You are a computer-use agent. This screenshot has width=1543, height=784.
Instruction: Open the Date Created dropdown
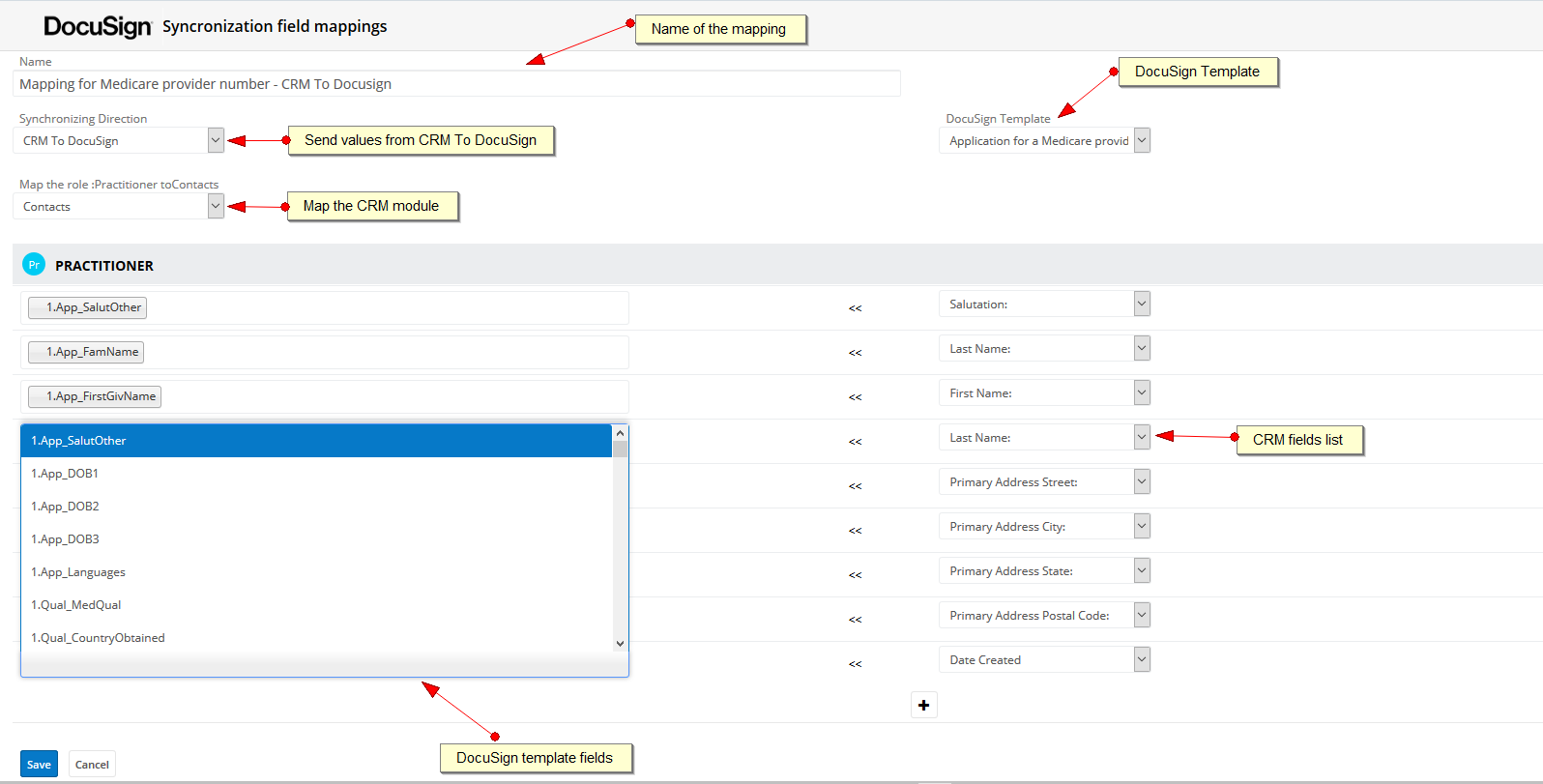click(x=1044, y=659)
